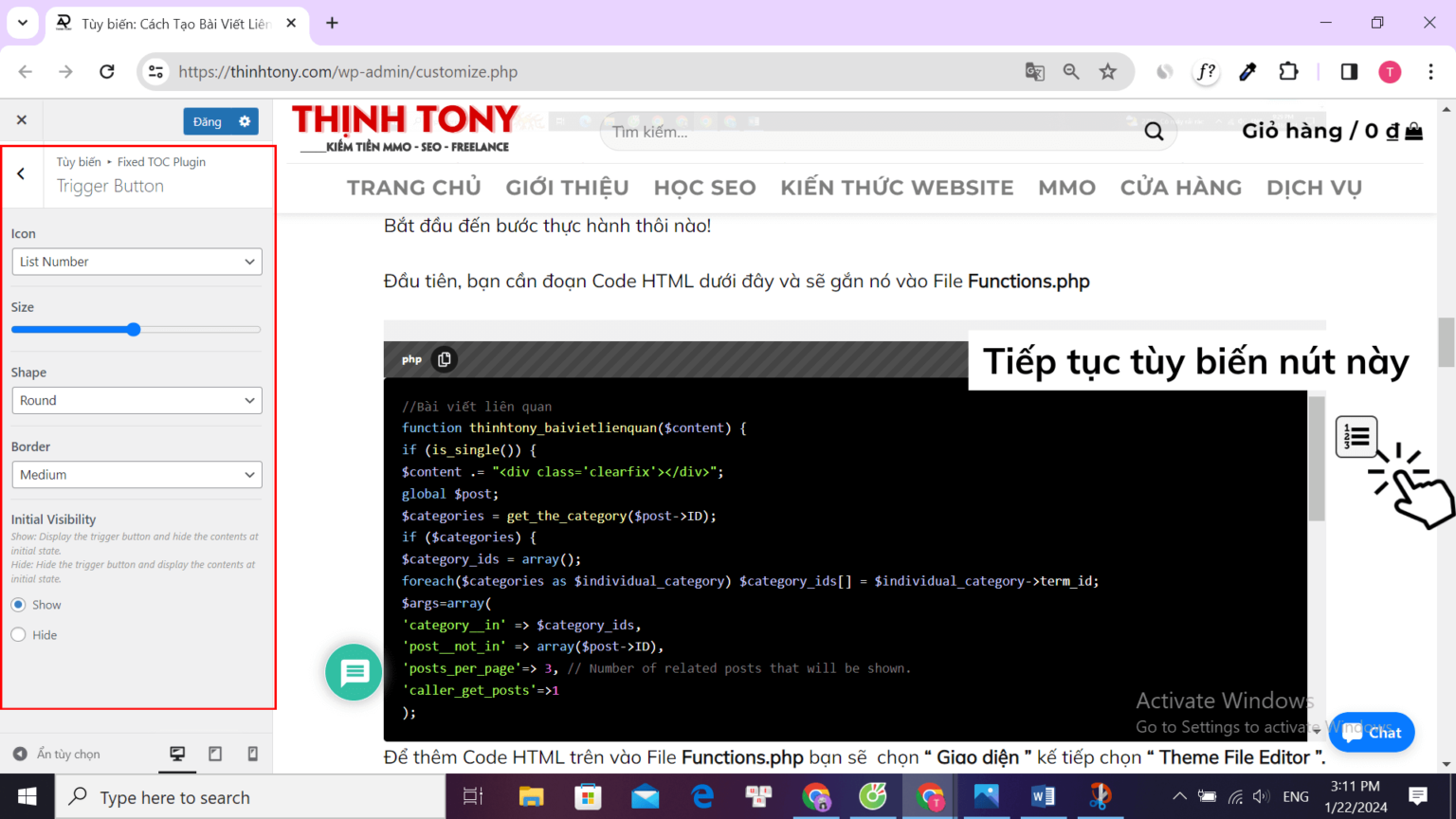Click the floating TOC list button
Screen dimensions: 1456x819
pyautogui.click(x=1356, y=437)
